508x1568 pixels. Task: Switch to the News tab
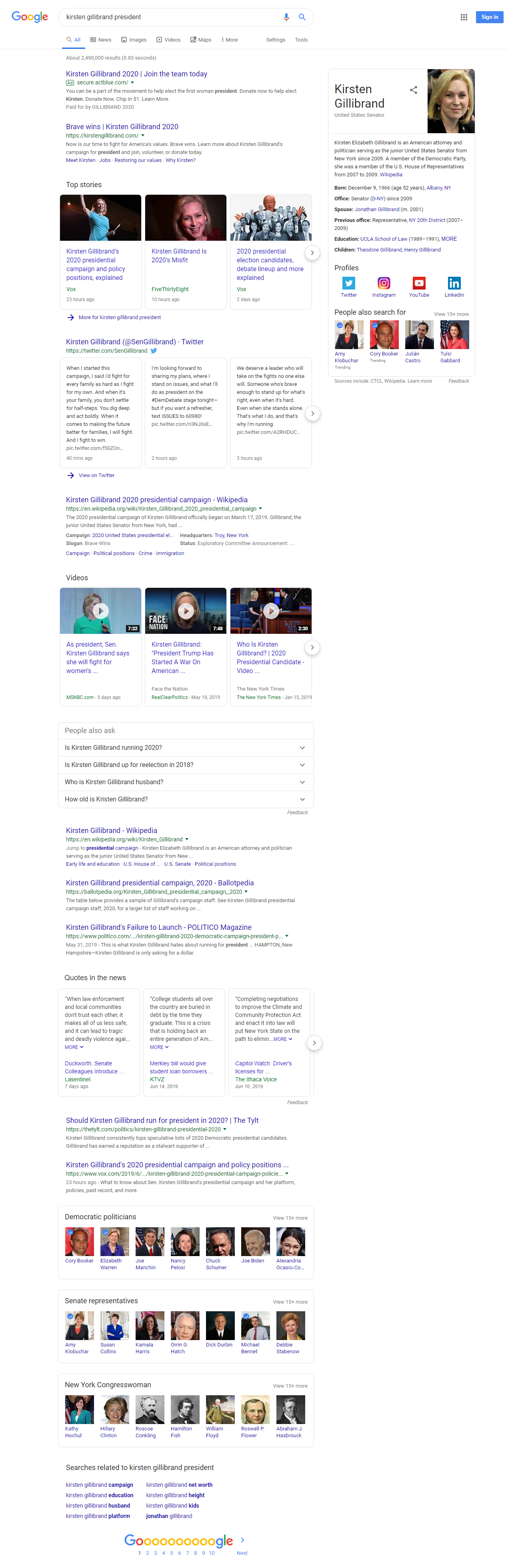(101, 40)
